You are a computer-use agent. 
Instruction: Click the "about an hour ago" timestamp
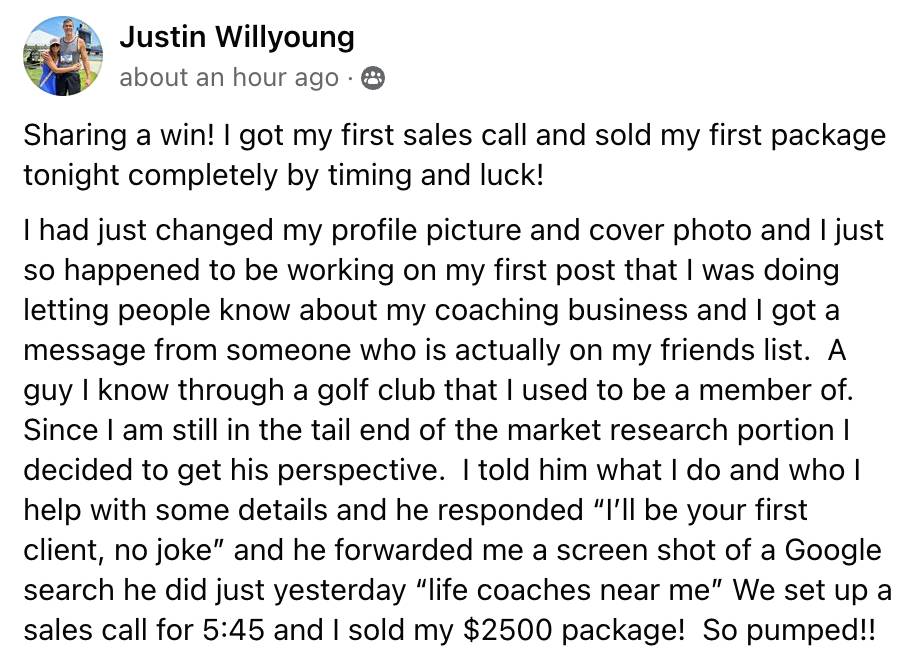click(228, 78)
